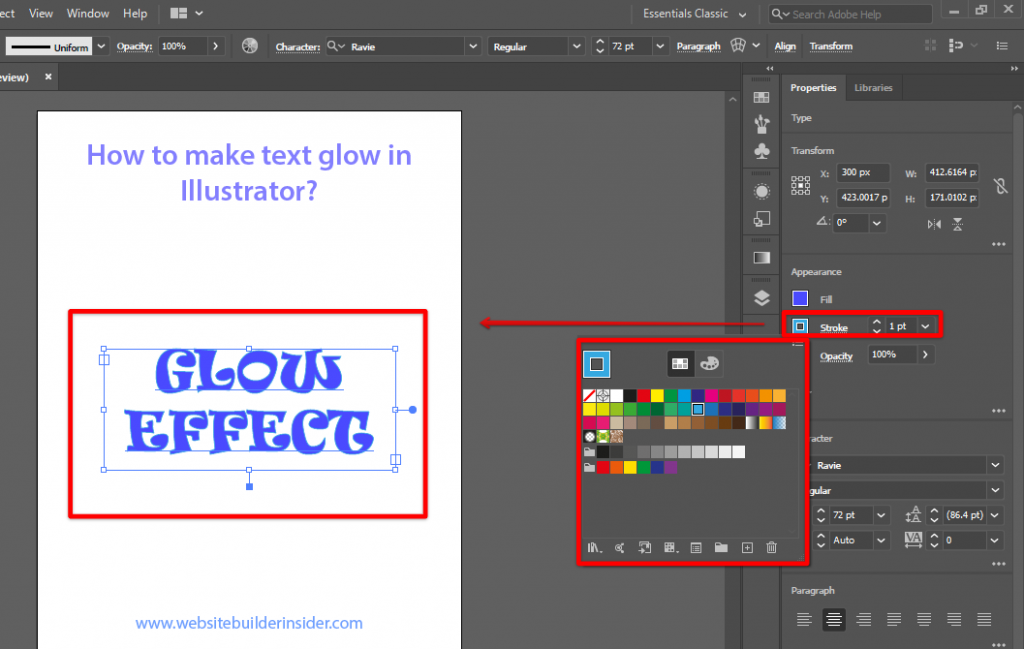
Task: Toggle constrain width and height proportions
Action: (1000, 186)
